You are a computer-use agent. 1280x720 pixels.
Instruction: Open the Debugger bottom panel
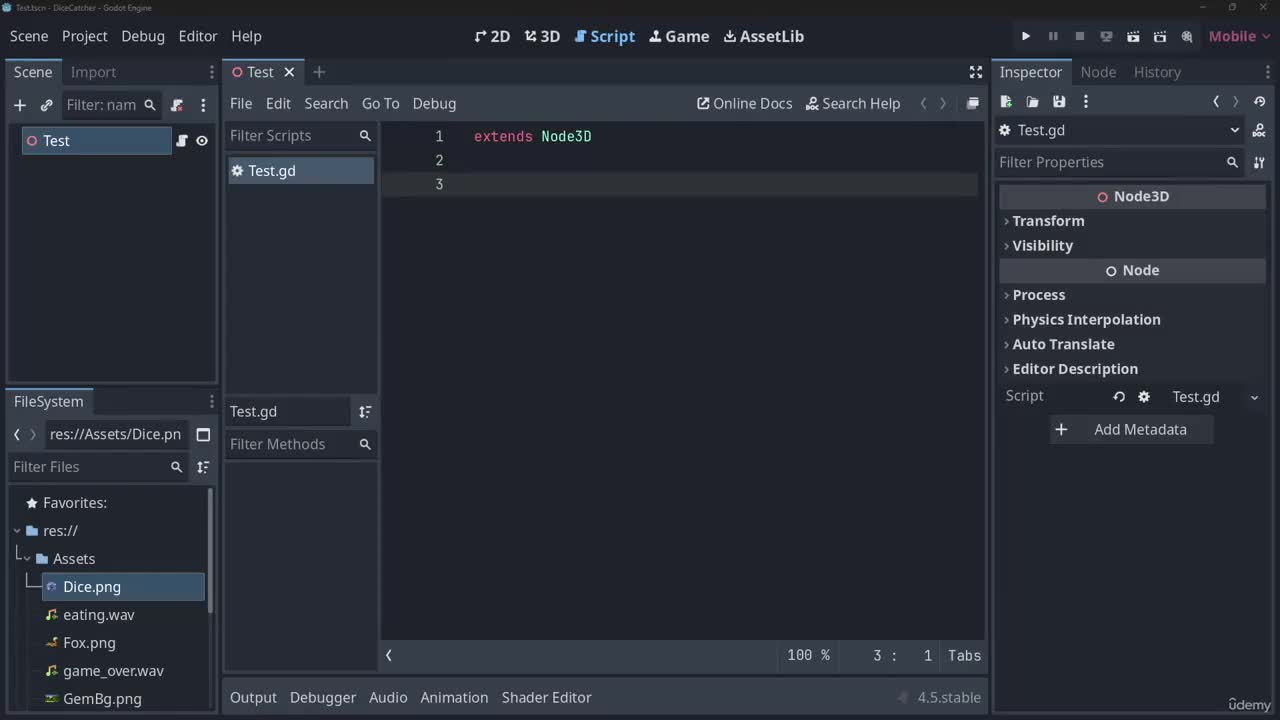(x=322, y=697)
